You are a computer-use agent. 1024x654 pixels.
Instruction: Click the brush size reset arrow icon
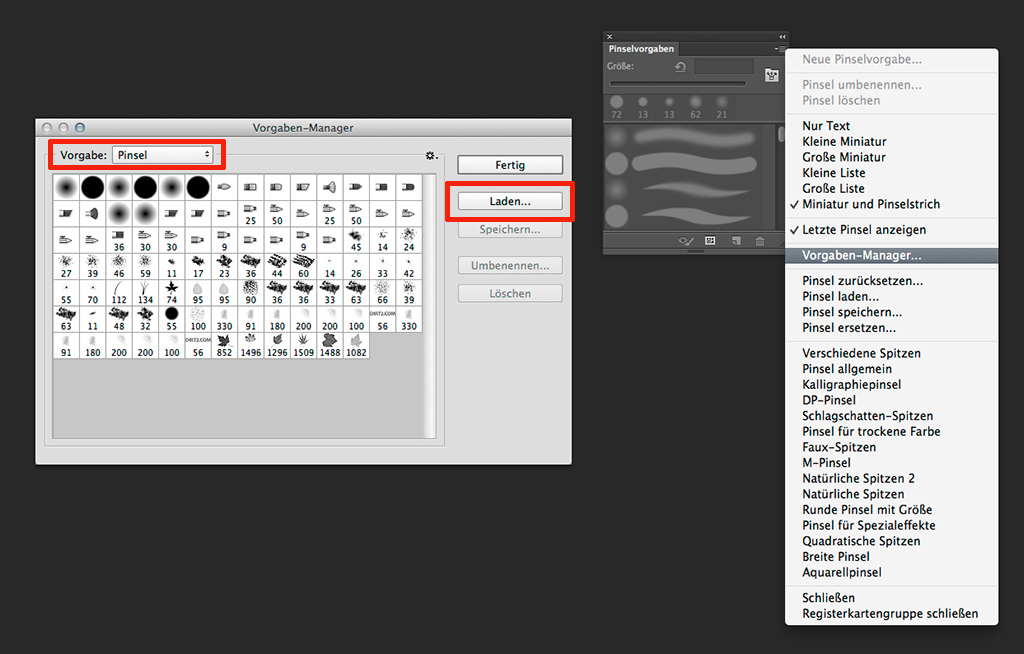680,67
